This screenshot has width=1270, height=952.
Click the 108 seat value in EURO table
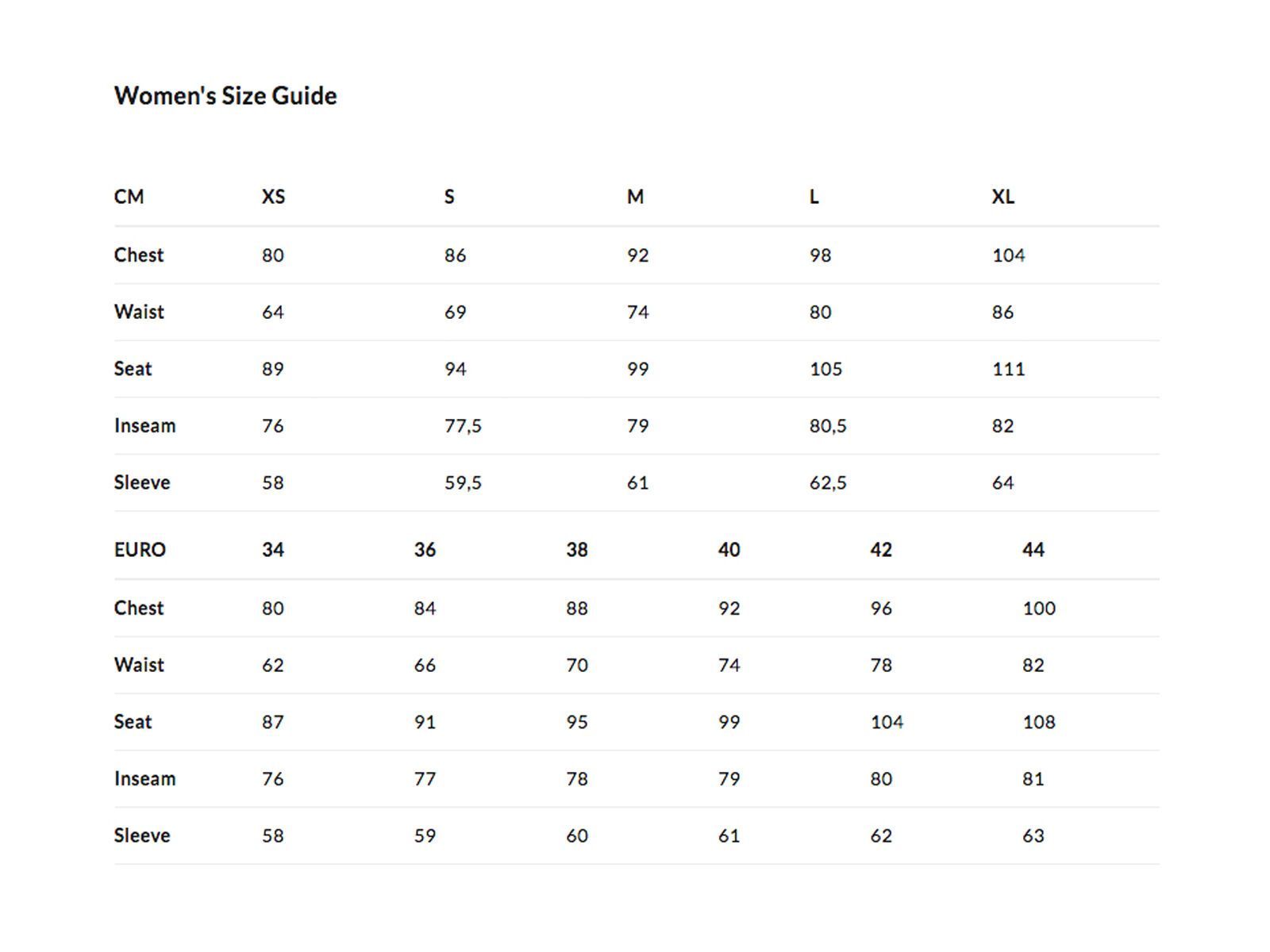tap(1039, 722)
